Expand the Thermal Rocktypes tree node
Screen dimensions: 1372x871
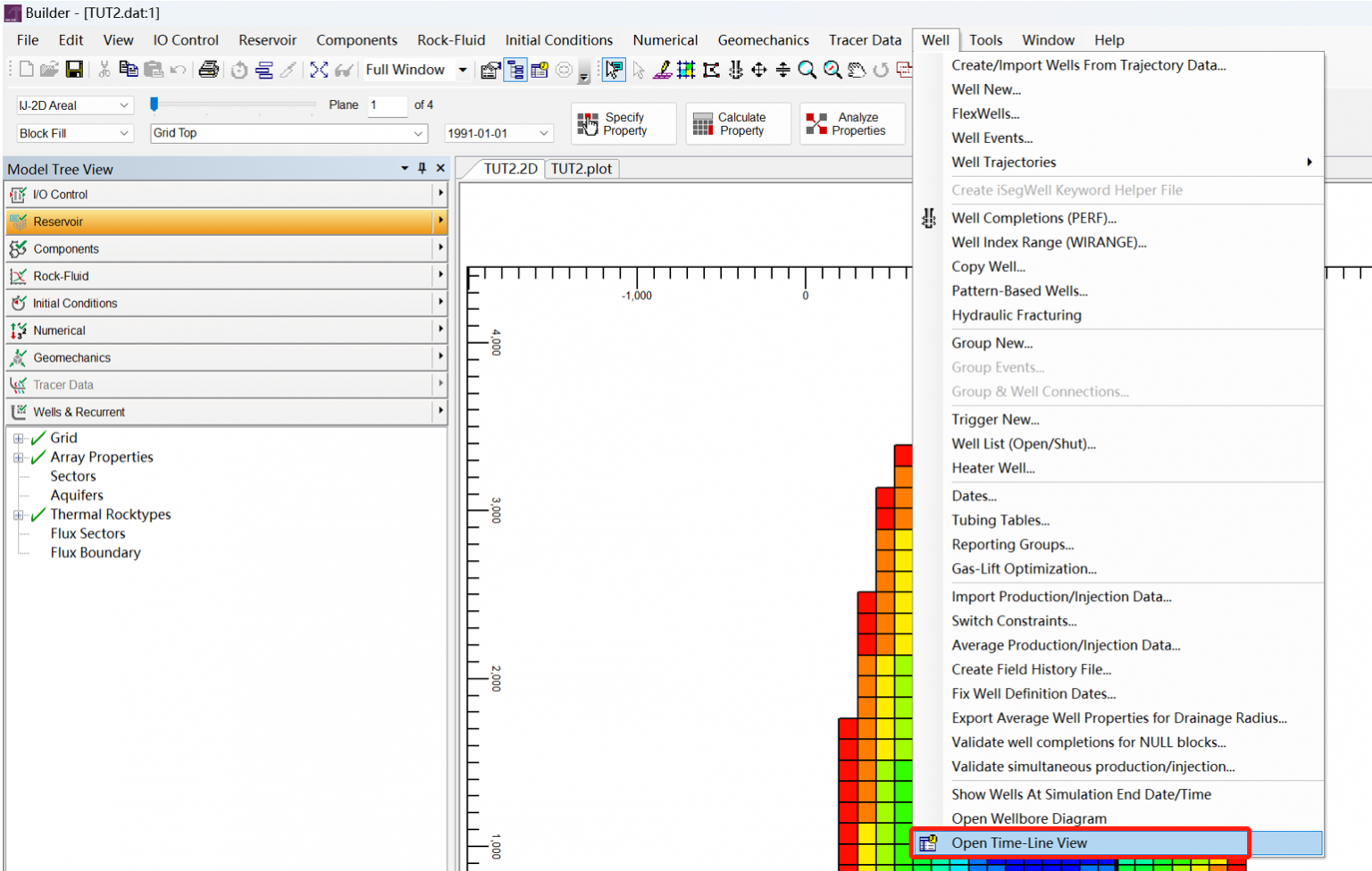[18, 515]
